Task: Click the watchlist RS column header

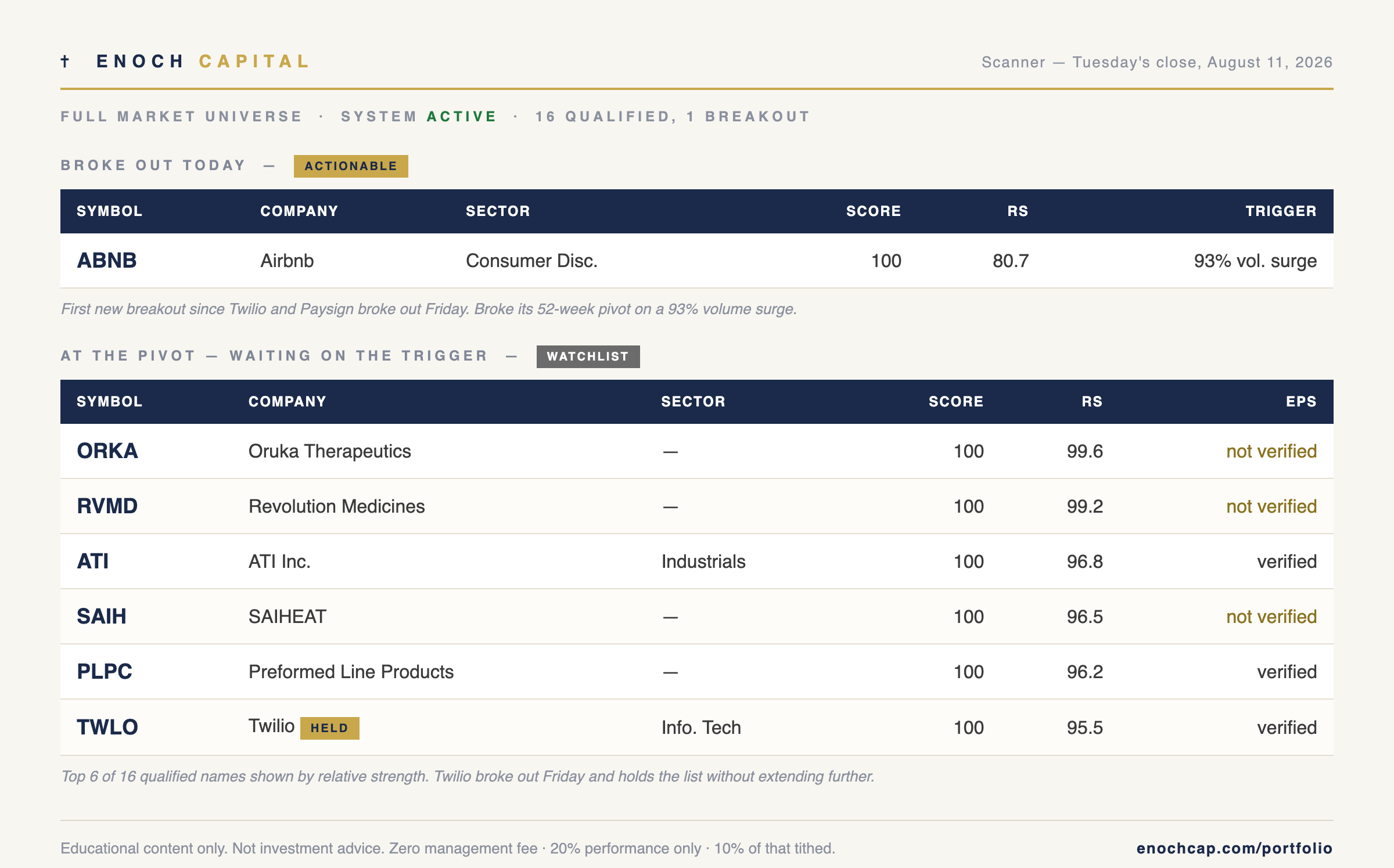Action: click(x=1092, y=402)
